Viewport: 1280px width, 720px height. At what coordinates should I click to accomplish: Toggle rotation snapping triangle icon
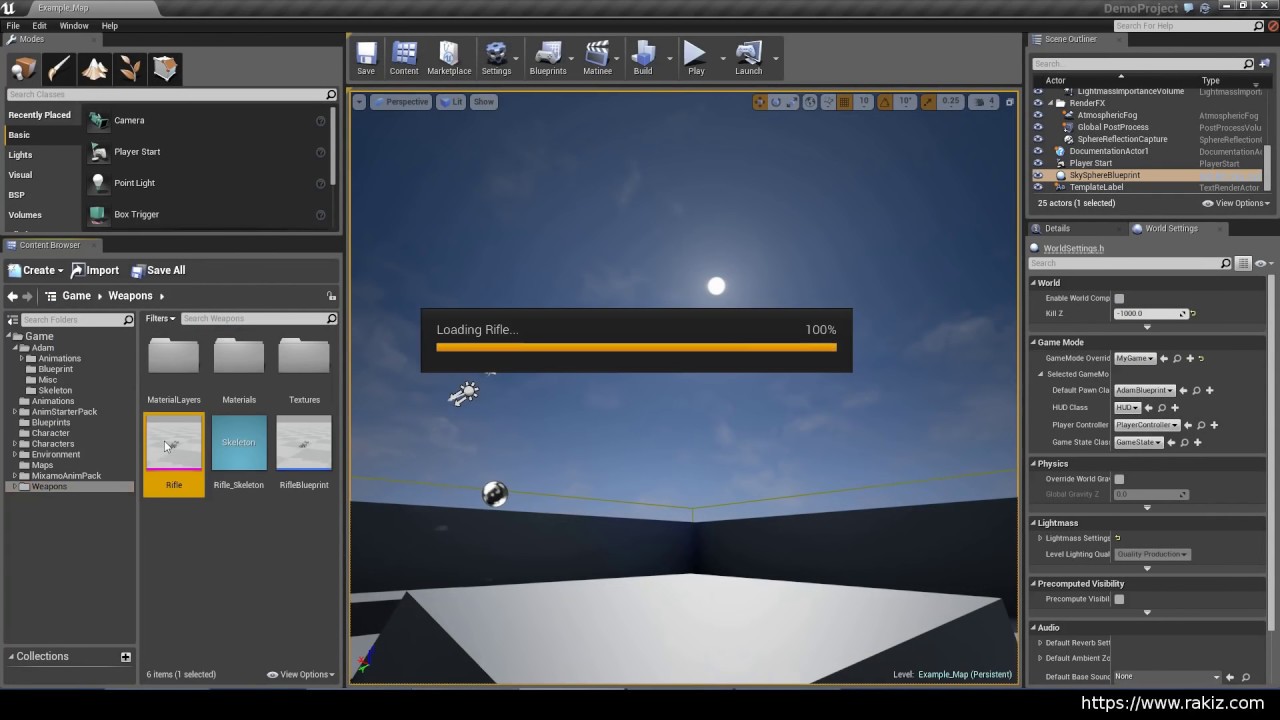tap(887, 102)
